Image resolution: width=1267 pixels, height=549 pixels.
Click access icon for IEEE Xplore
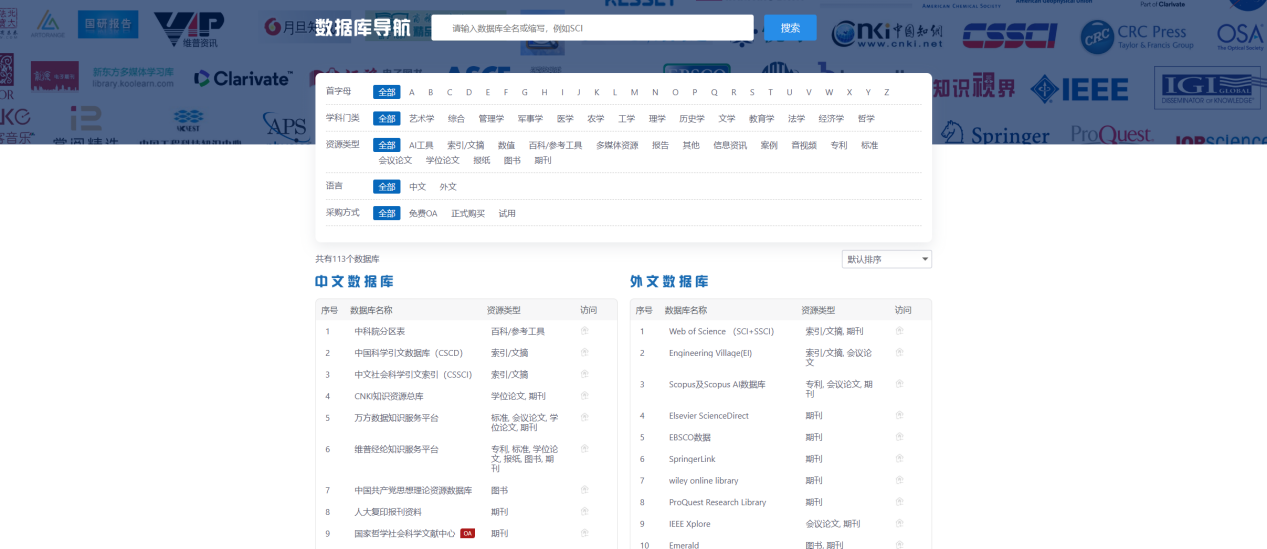[900, 524]
